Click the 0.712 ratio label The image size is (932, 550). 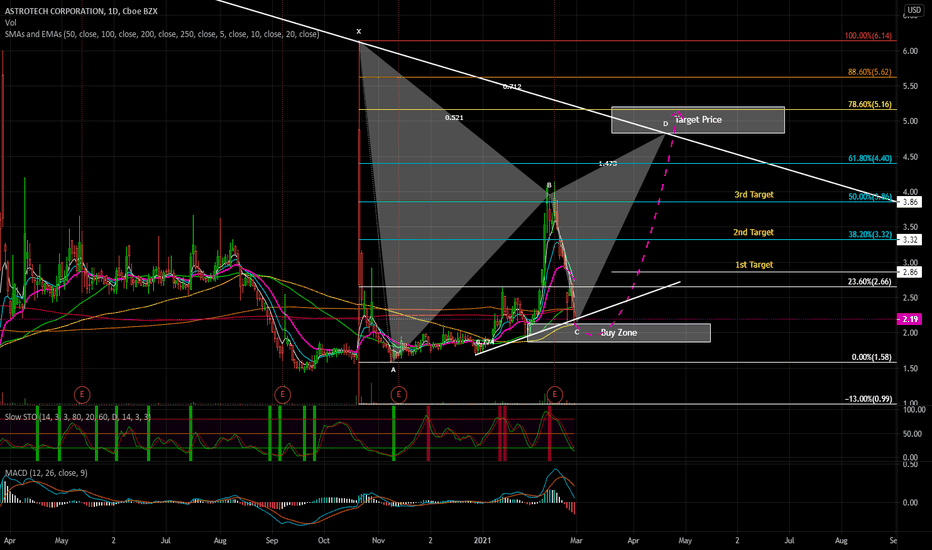pyautogui.click(x=512, y=87)
